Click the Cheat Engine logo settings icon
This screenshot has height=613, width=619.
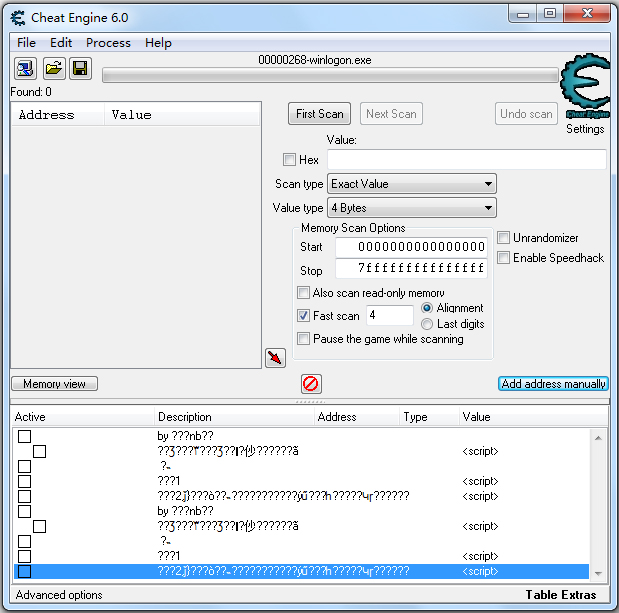click(585, 86)
